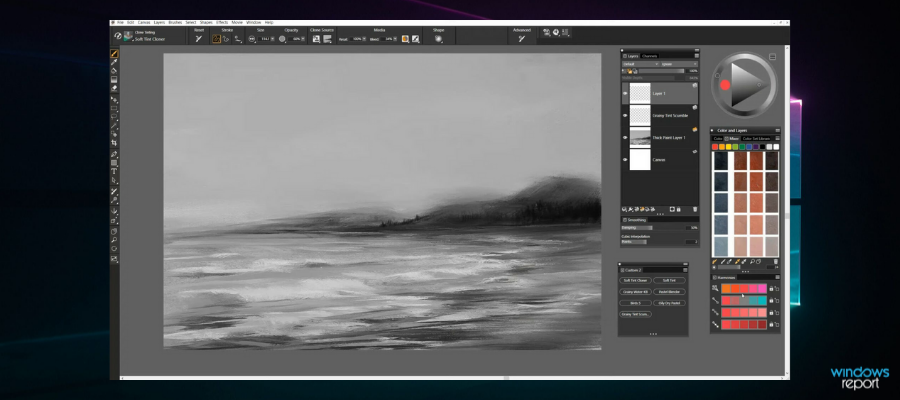Open the Ignore composite depth dropdown
Viewport: 900px width, 400px height.
point(679,64)
